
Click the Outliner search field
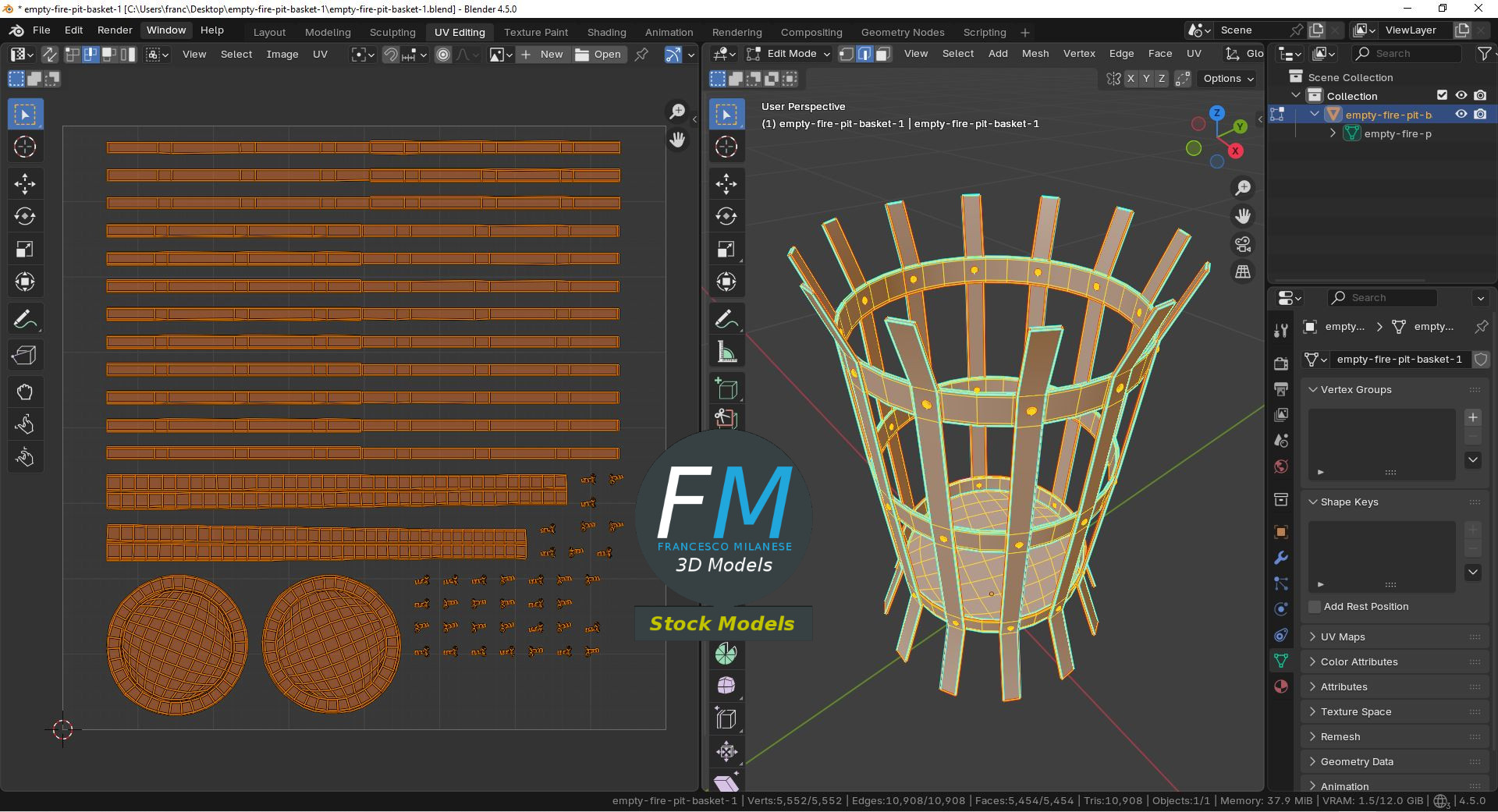[x=1407, y=54]
